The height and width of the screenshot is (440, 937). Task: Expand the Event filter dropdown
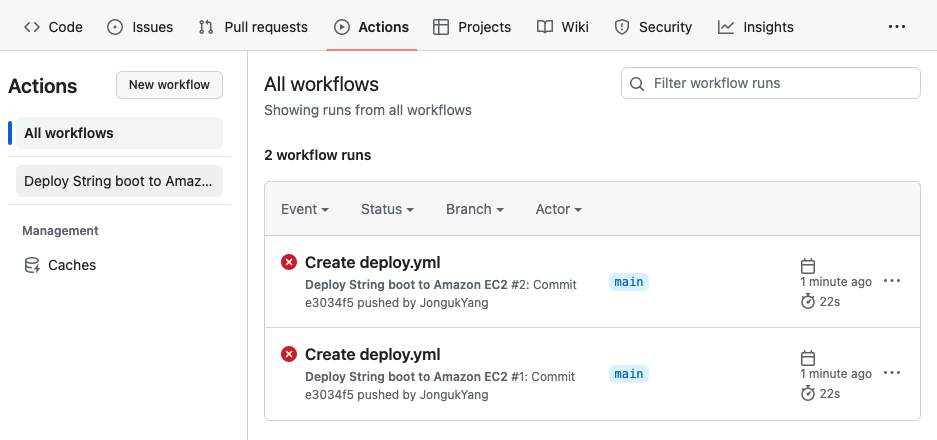[305, 209]
